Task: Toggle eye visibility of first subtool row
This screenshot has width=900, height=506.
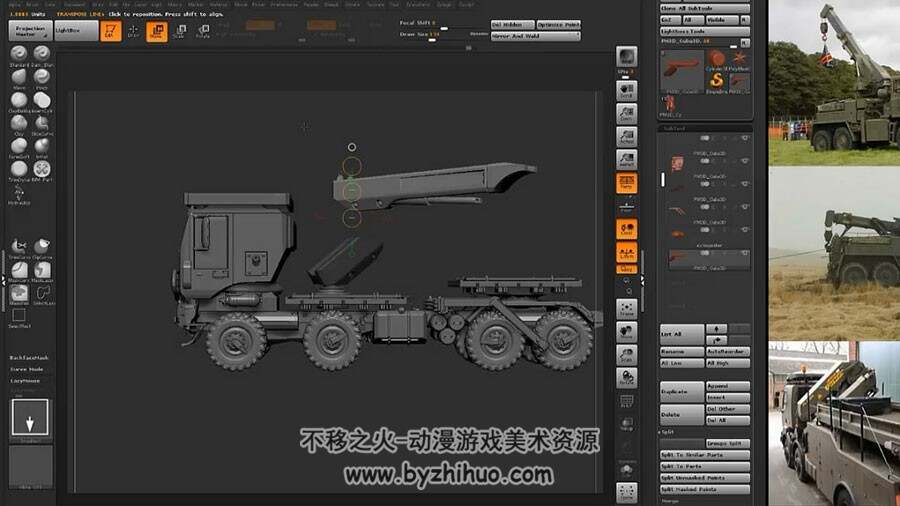Action: pyautogui.click(x=744, y=138)
